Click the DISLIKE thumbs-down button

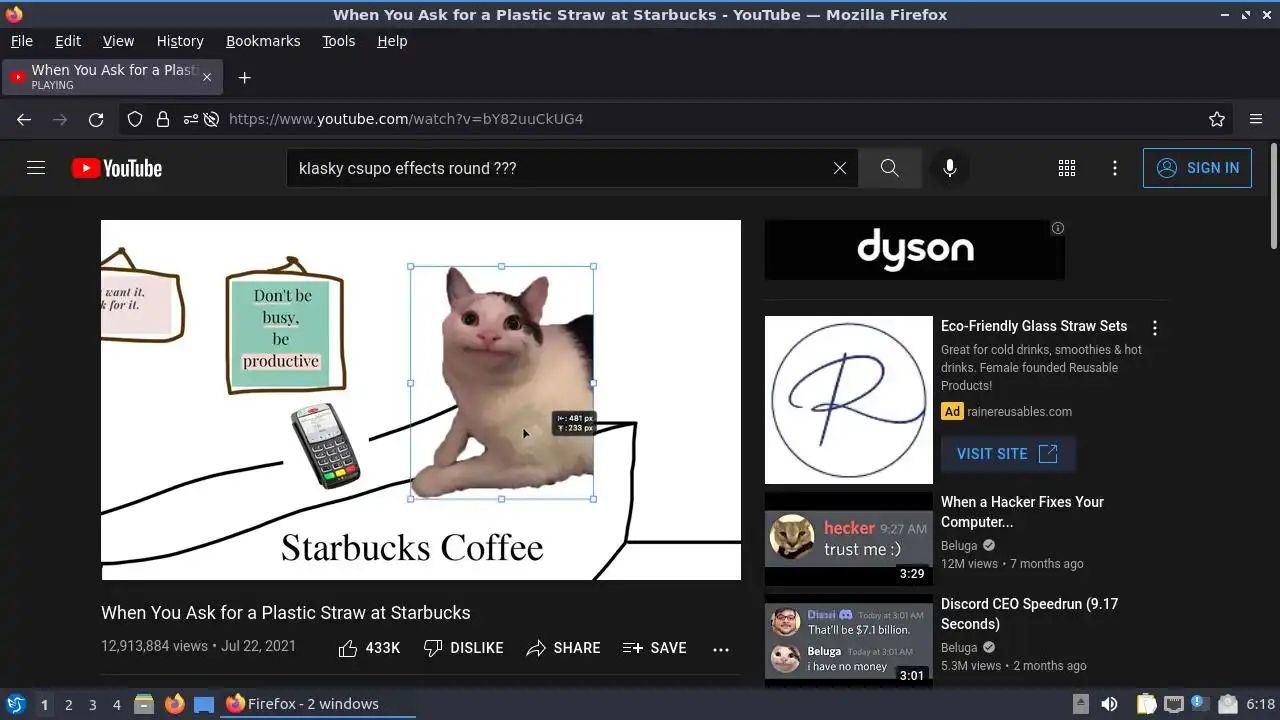point(463,648)
